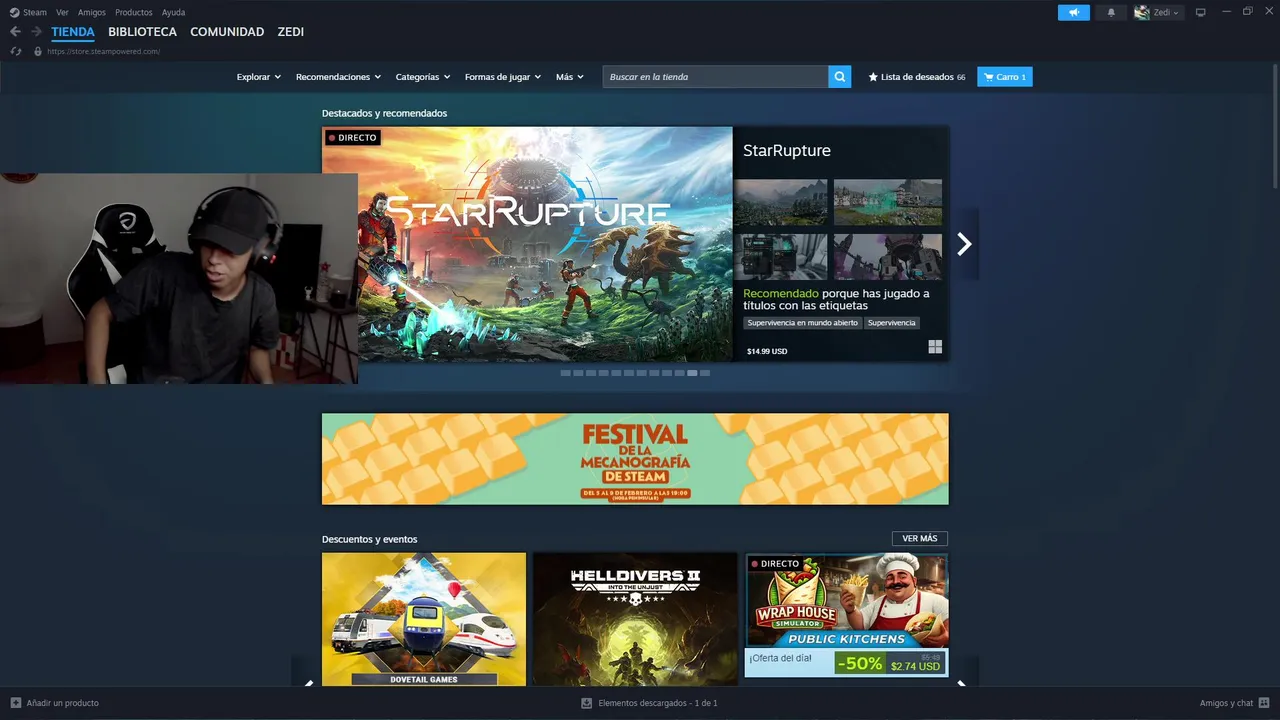Click the DIRECTO badge on Wrap House Simulator
The width and height of the screenshot is (1280, 720).
point(775,564)
